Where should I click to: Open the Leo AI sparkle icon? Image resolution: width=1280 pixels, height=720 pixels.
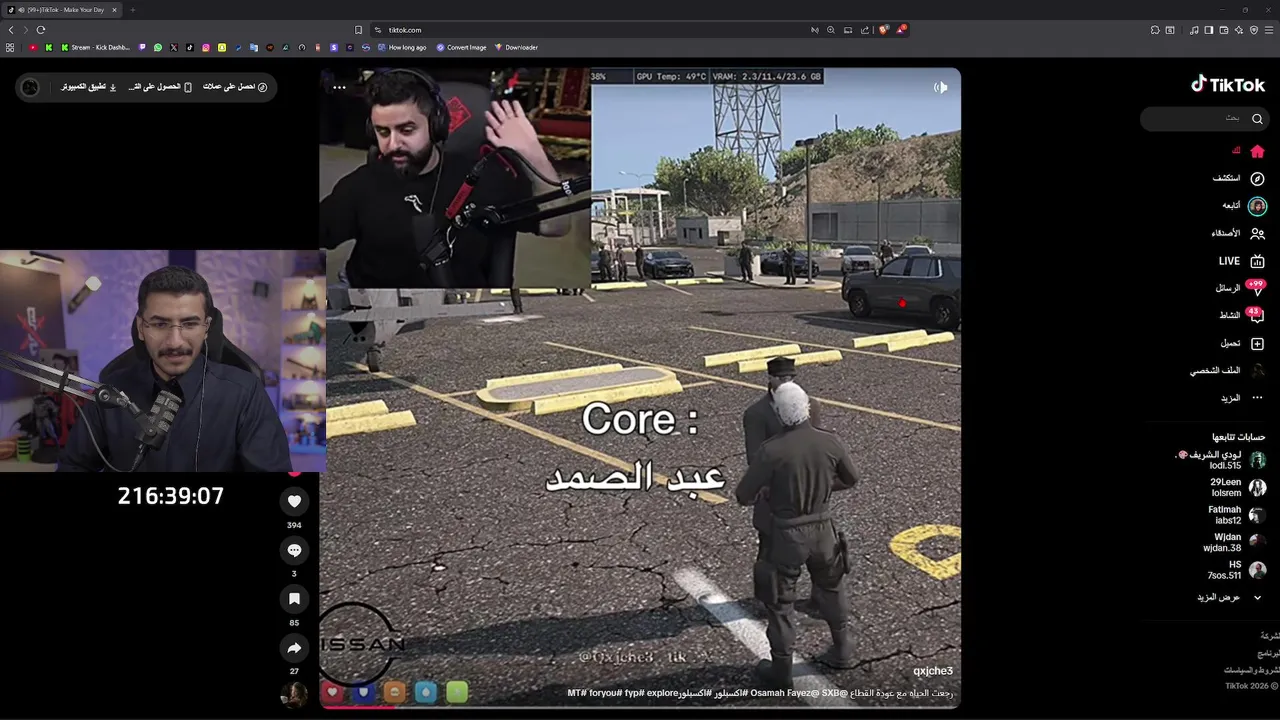(1239, 30)
